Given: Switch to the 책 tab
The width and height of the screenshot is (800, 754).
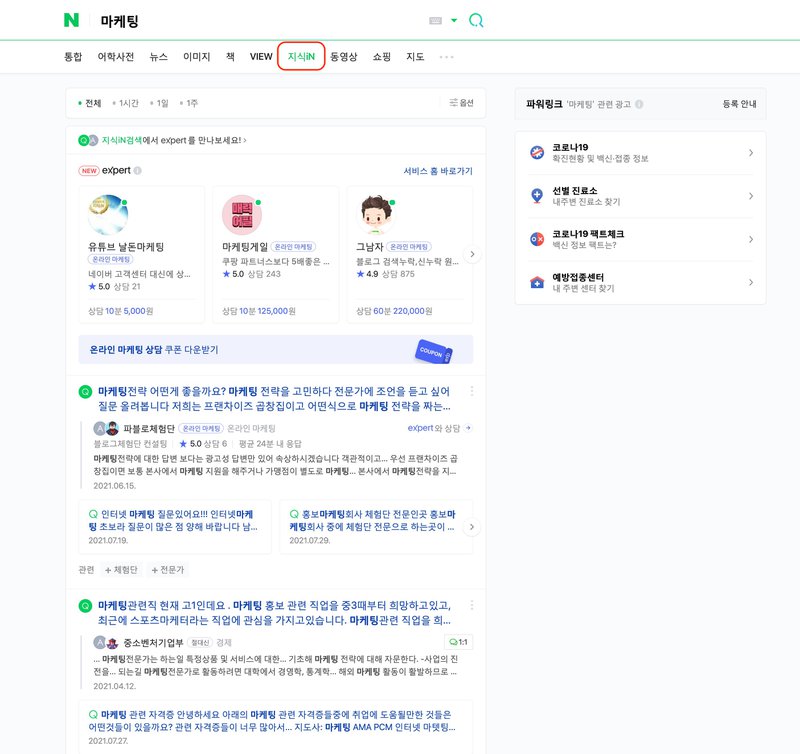Looking at the screenshot, I should [231, 57].
